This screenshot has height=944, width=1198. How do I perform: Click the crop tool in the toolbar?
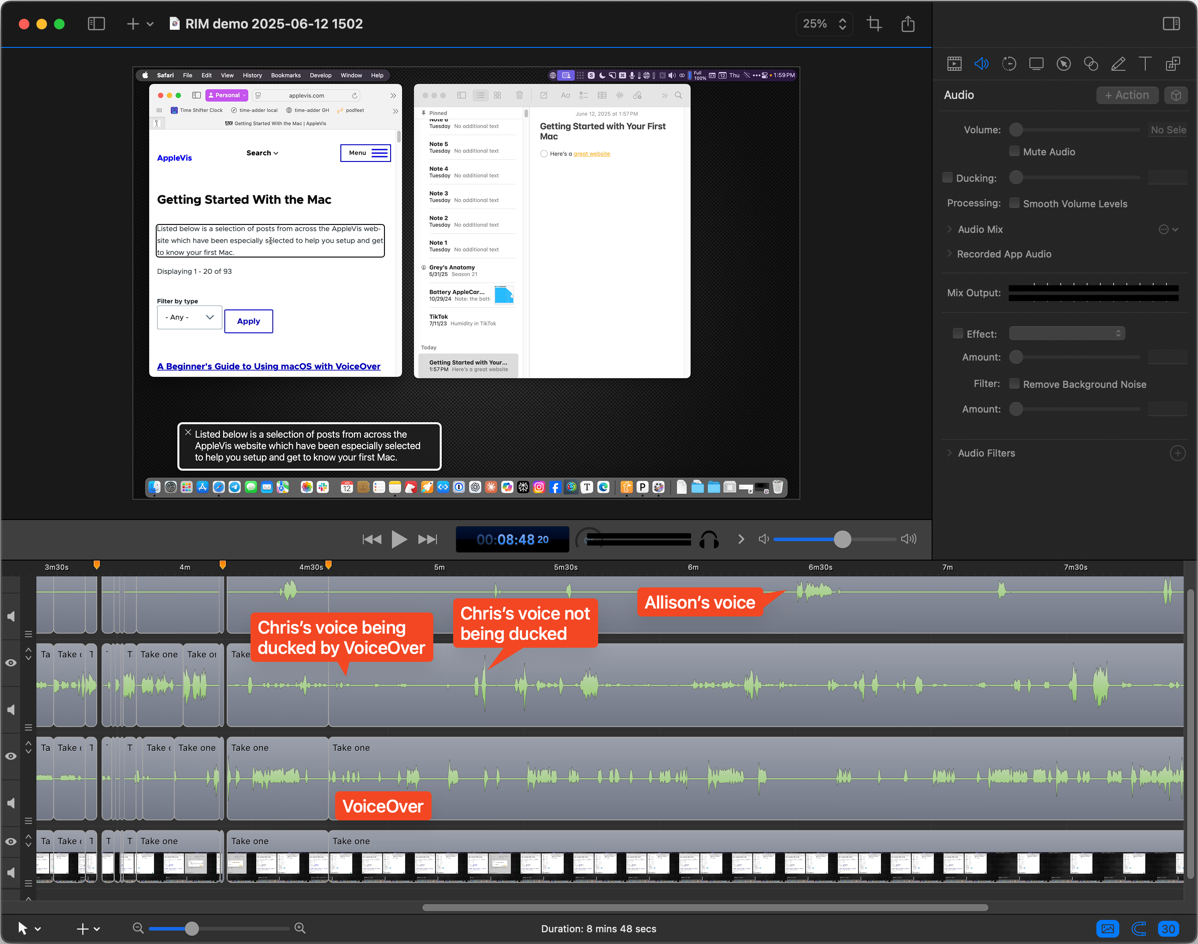click(874, 24)
